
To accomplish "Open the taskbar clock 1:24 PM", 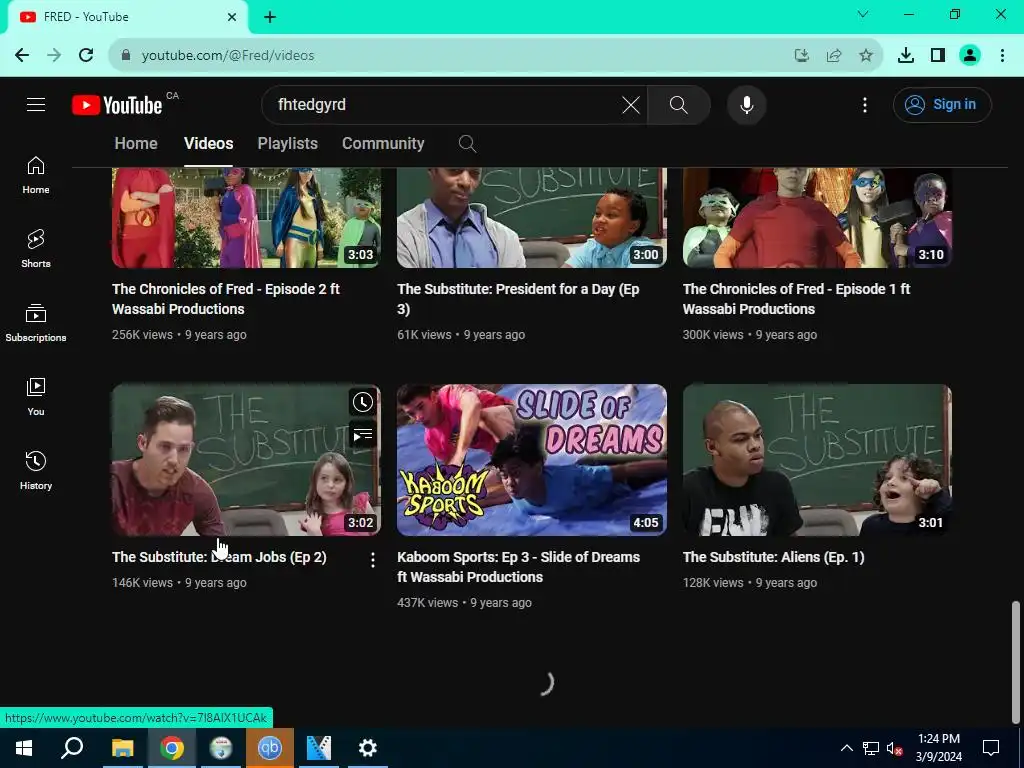I will pos(938,748).
